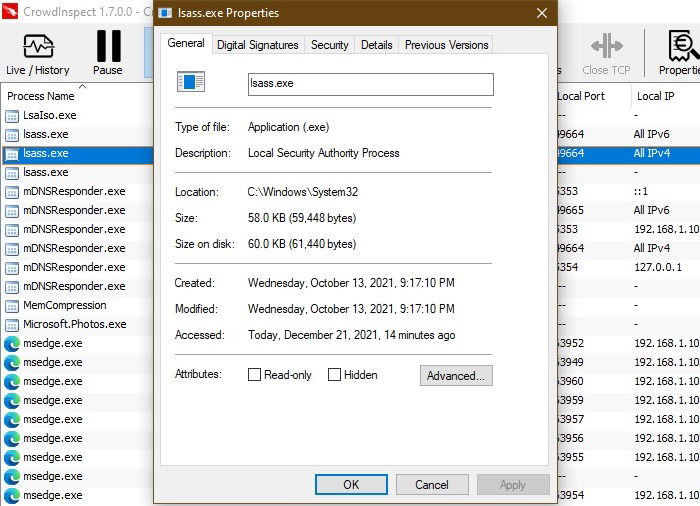This screenshot has height=506, width=700.
Task: Click the Edge icon of last msedge.exe row
Action: pyautogui.click(x=12, y=496)
